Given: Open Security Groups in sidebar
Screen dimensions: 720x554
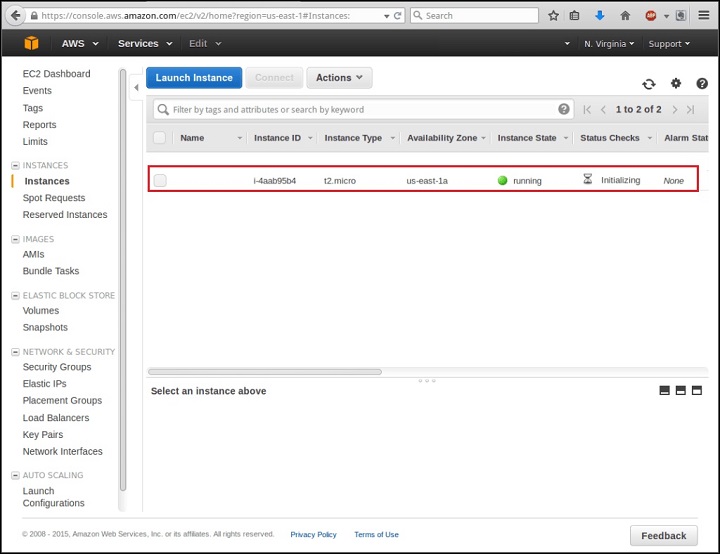Looking at the screenshot, I should tap(57, 367).
